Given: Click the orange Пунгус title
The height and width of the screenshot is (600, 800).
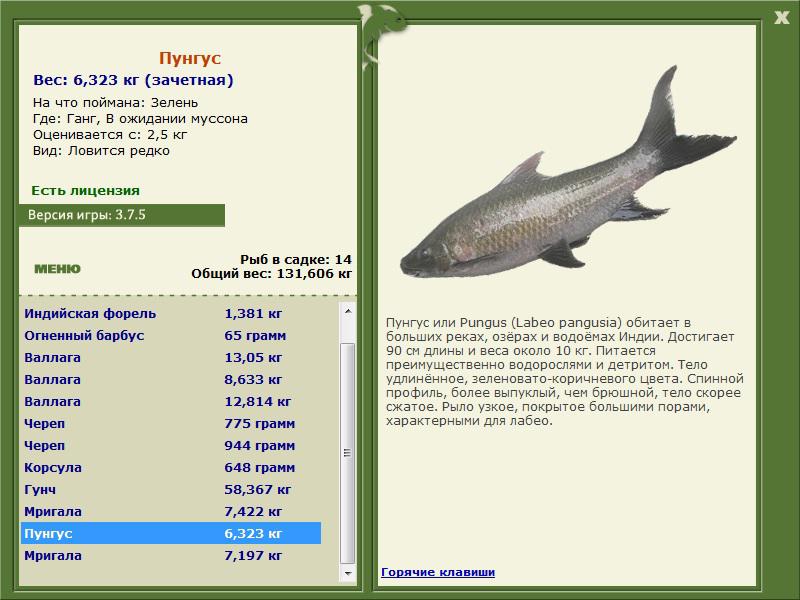Looking at the screenshot, I should pyautogui.click(x=190, y=58).
